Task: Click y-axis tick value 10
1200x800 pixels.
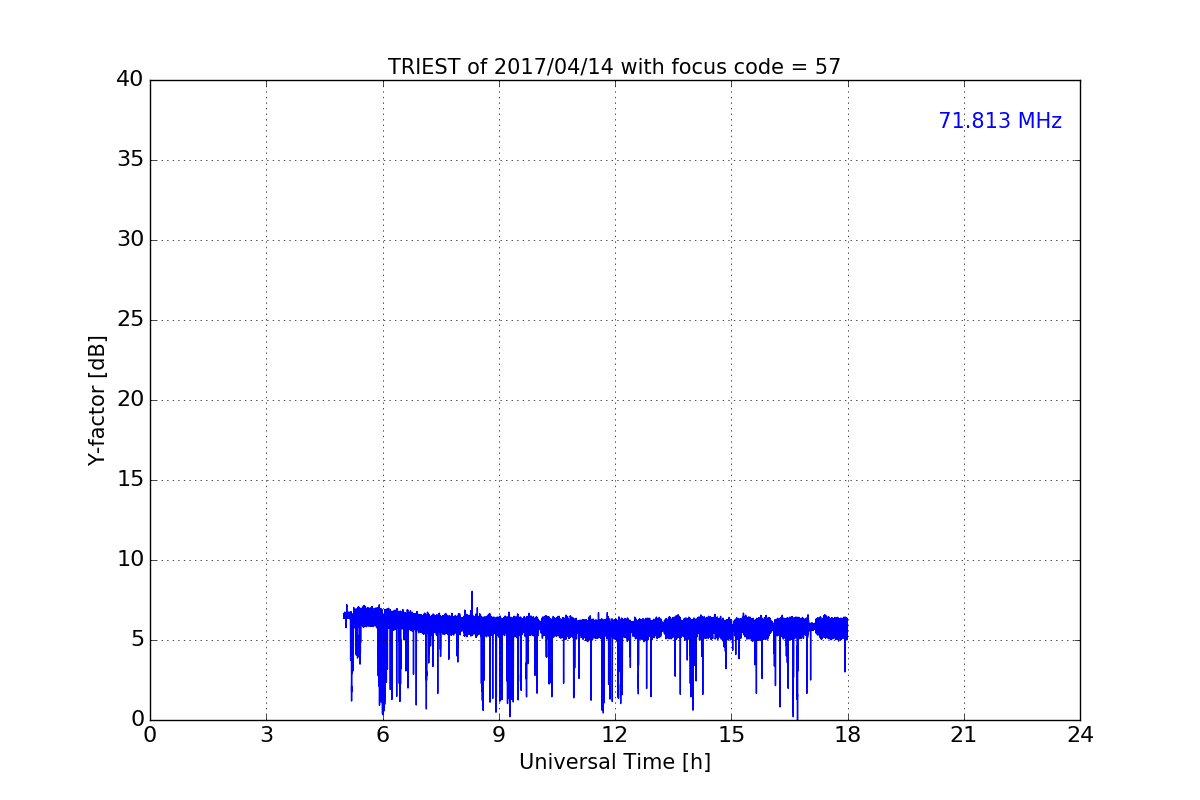Action: tap(130, 560)
